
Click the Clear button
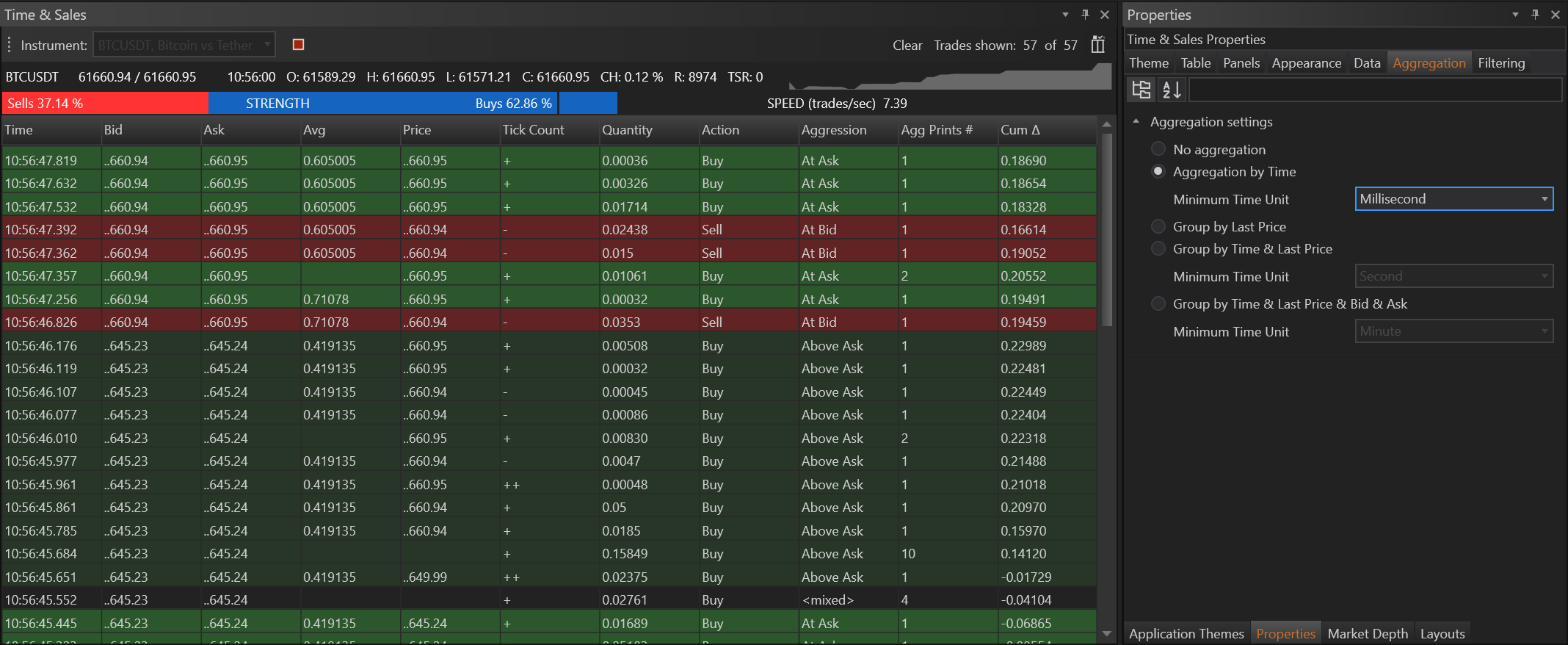click(907, 46)
